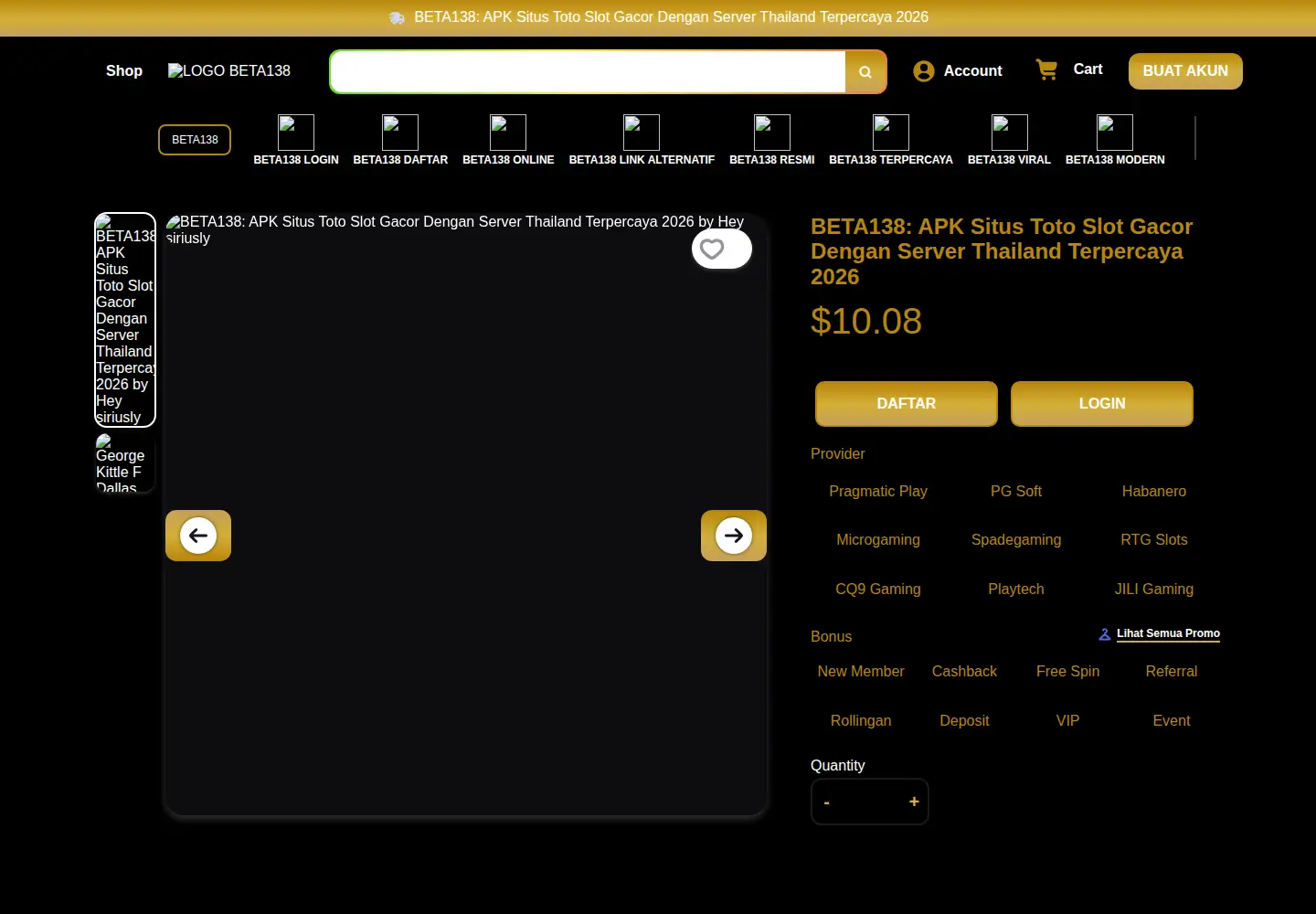The width and height of the screenshot is (1316, 914).
Task: Select the Spadegaming provider option
Action: [x=1016, y=540]
